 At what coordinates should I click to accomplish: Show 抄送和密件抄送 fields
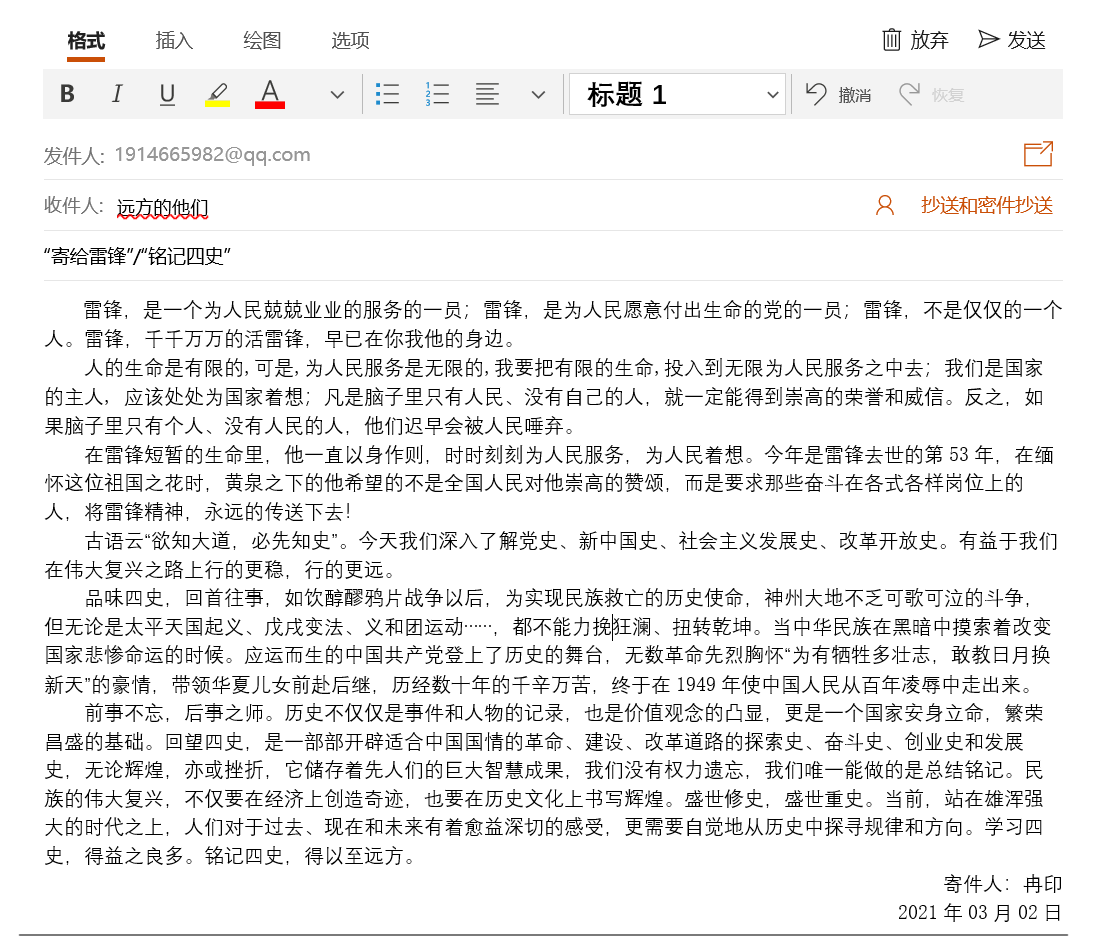coord(987,206)
